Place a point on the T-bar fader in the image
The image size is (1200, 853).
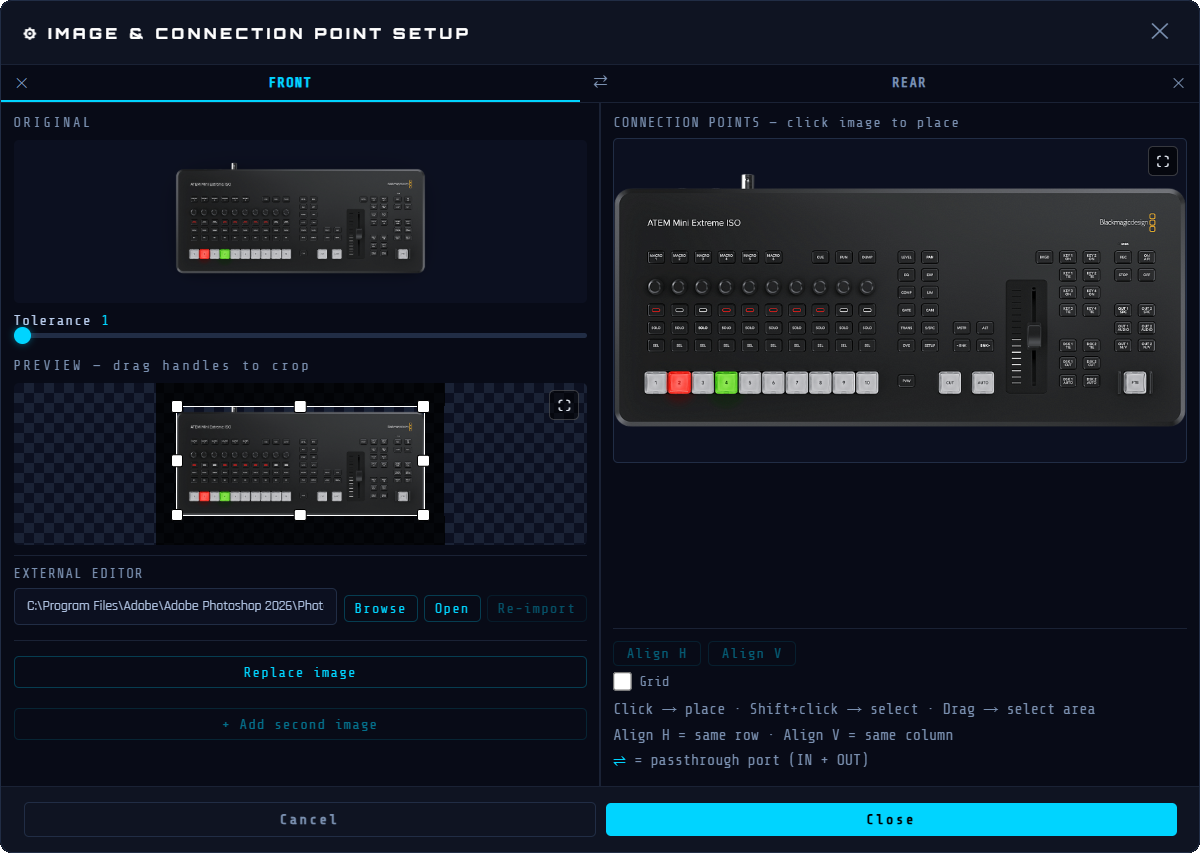coord(1034,336)
